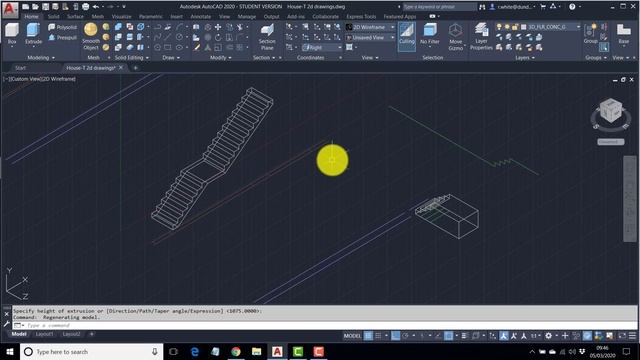Screen dimensions: 640x360
Task: Toggle Snap mode in status bar
Action: coord(378,336)
